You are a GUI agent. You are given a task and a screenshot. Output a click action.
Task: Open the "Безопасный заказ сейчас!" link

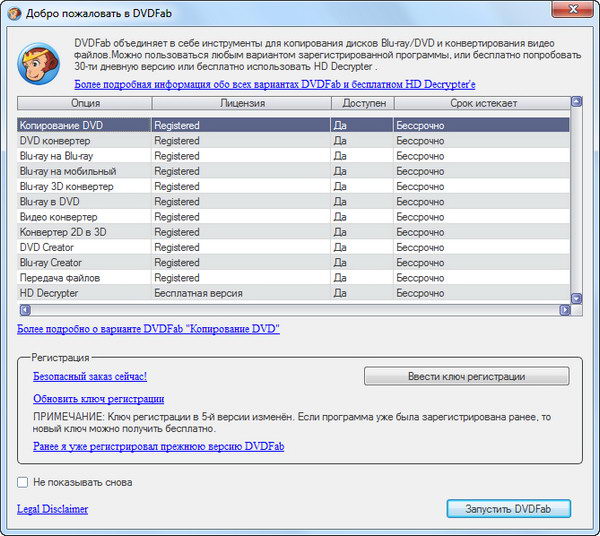pyautogui.click(x=90, y=376)
